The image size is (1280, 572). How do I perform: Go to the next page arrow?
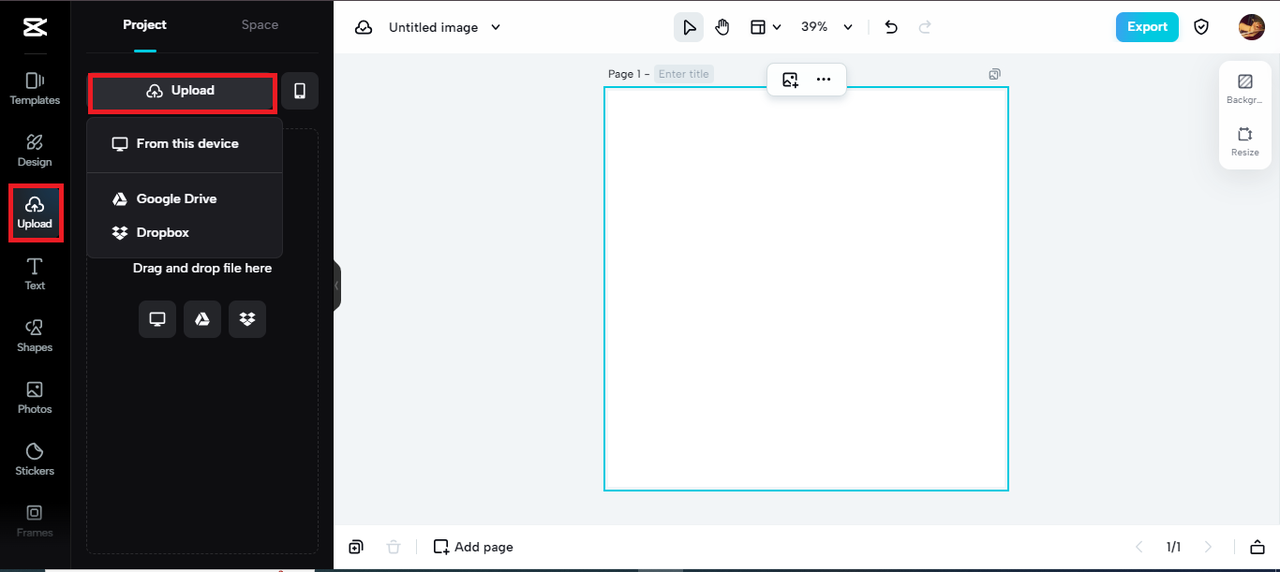point(1208,547)
